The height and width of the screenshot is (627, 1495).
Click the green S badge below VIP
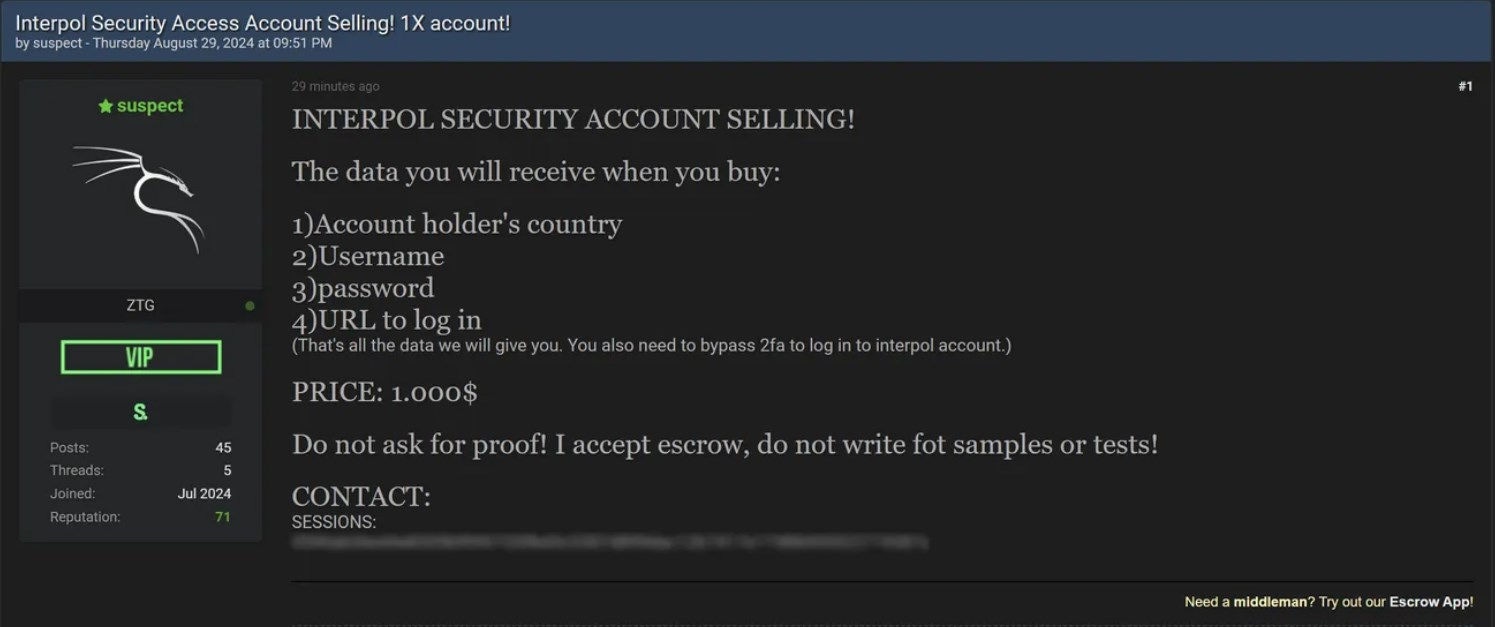point(141,412)
